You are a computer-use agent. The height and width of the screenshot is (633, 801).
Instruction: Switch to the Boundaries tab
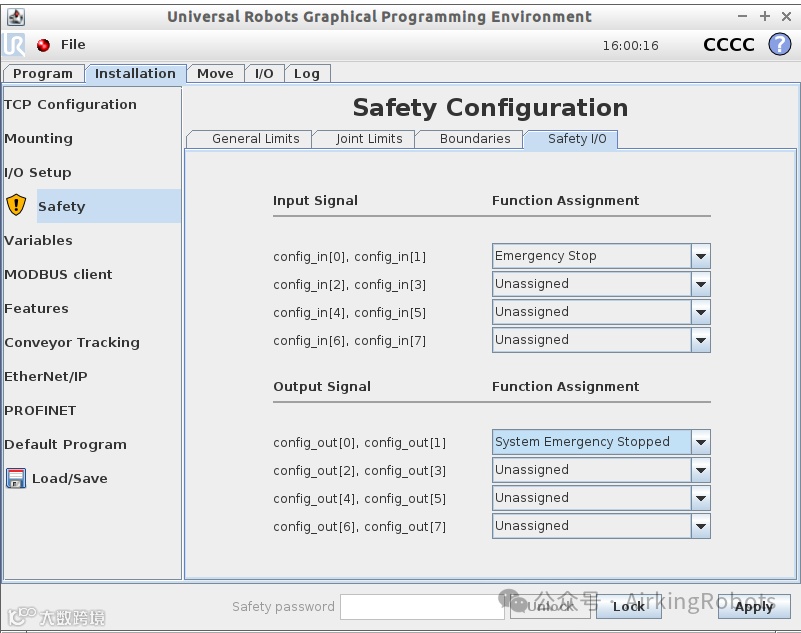[475, 139]
